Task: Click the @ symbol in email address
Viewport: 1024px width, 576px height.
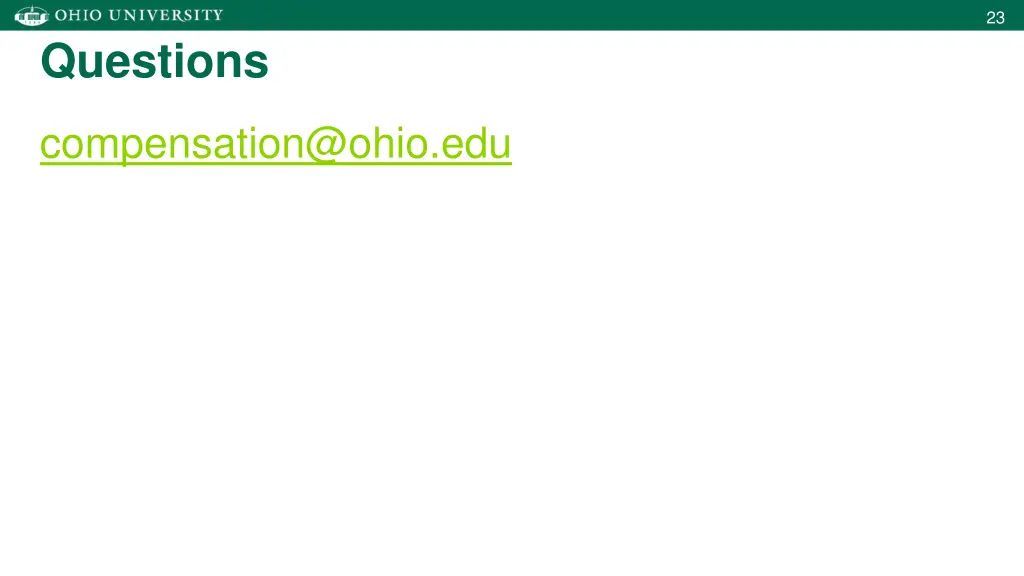Action: 326,144
